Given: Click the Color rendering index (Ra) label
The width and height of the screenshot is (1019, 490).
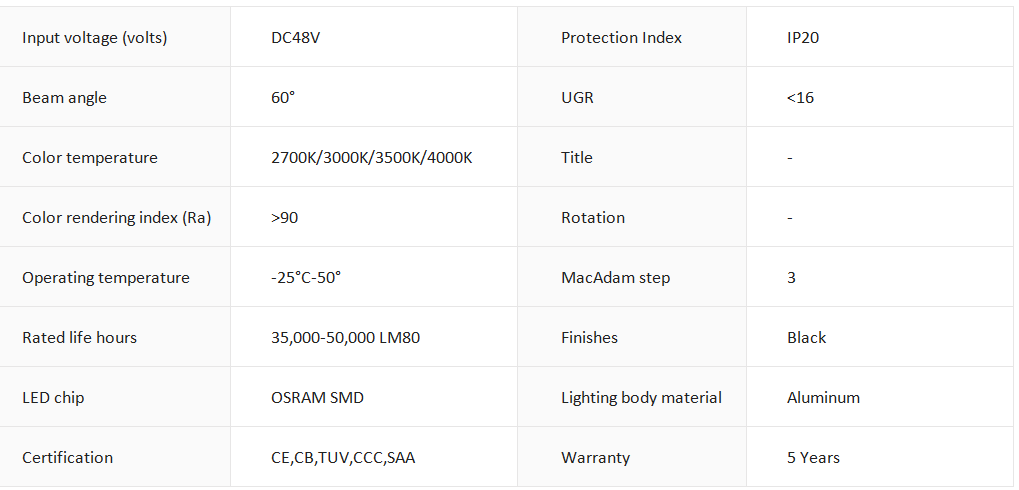Looking at the screenshot, I should pos(117,218).
